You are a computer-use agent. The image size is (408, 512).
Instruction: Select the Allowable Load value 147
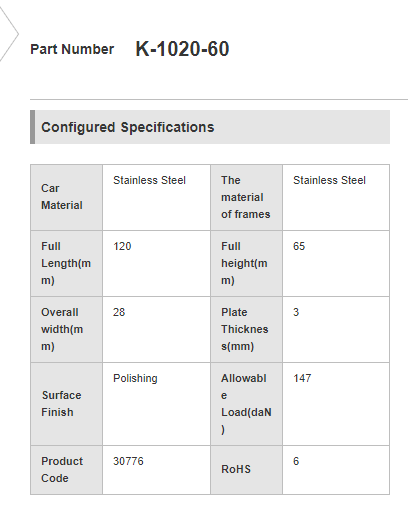coord(302,378)
